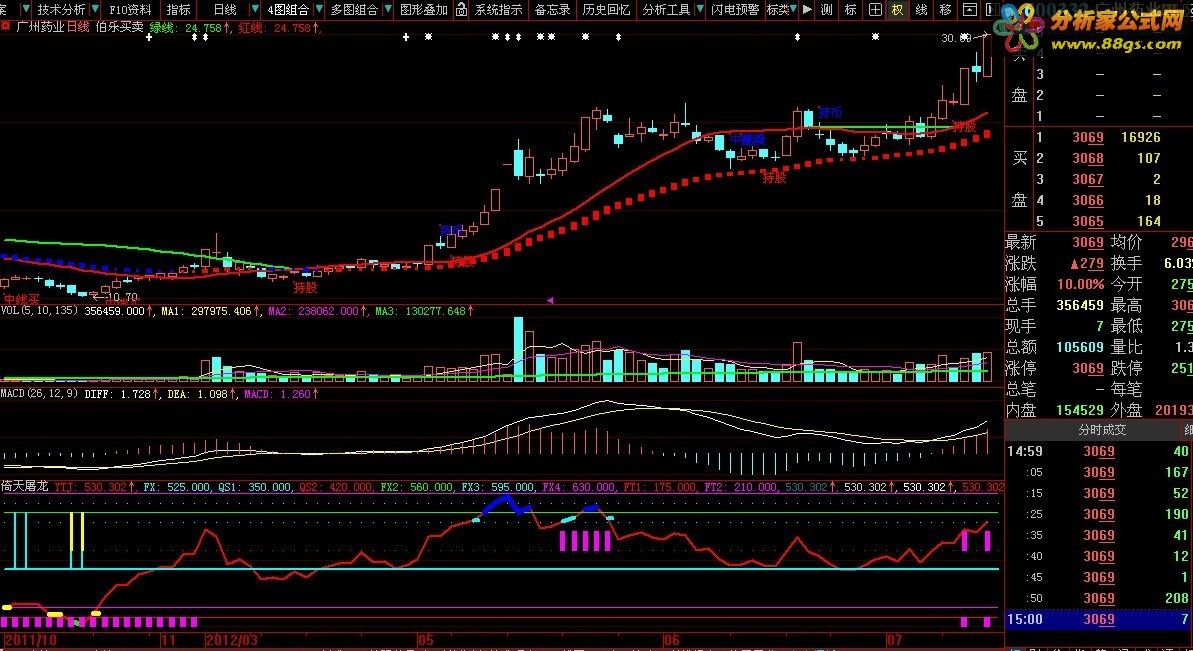Expand the 分析工具 dropdown arrow
The width and height of the screenshot is (1193, 651).
click(x=700, y=10)
